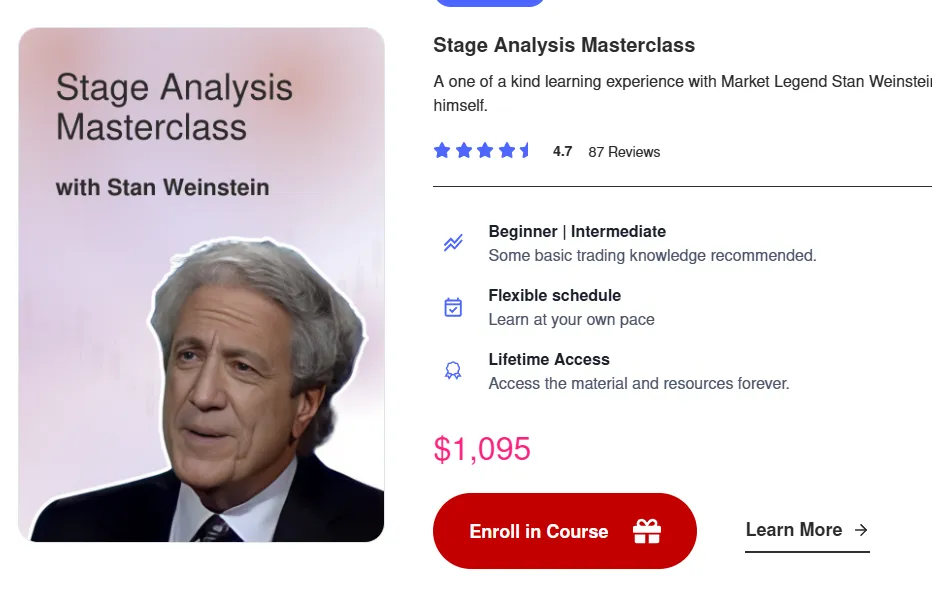Click the third rating star

point(485,151)
